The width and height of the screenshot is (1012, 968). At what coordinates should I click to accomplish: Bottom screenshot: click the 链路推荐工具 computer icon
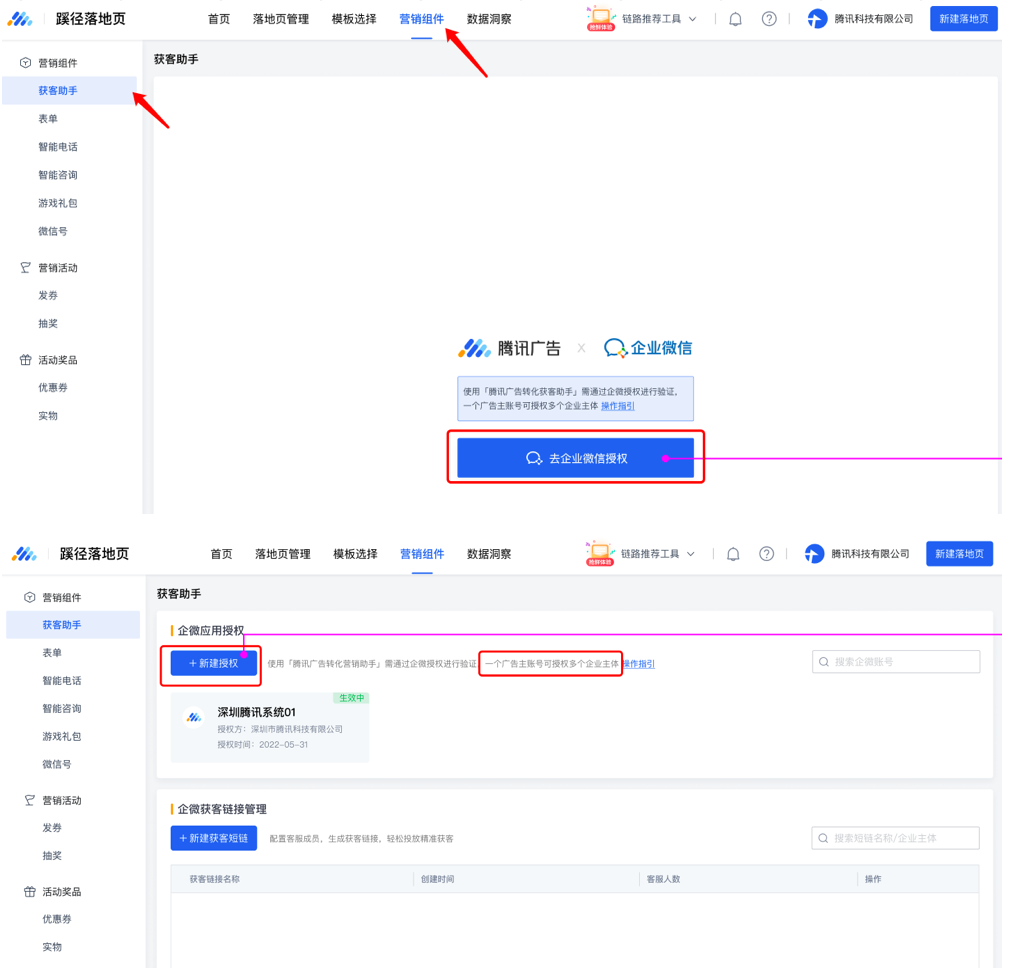[600, 554]
